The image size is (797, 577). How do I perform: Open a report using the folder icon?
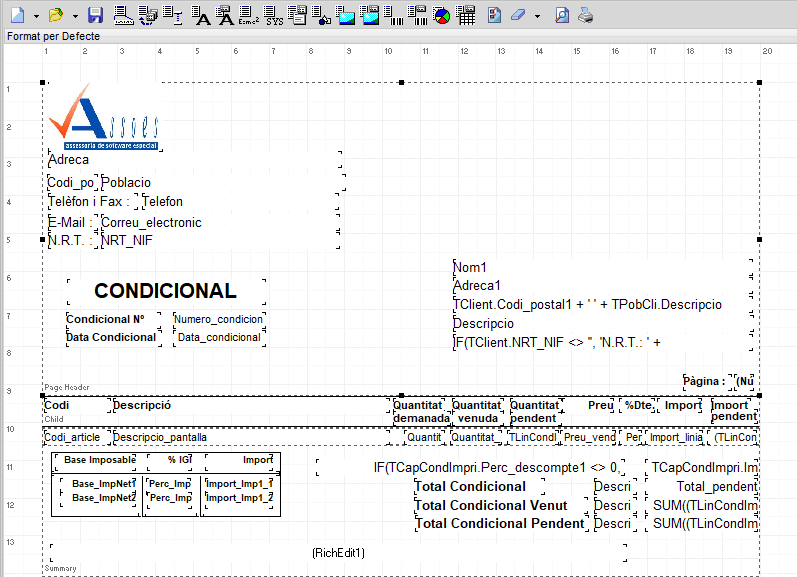(x=56, y=15)
